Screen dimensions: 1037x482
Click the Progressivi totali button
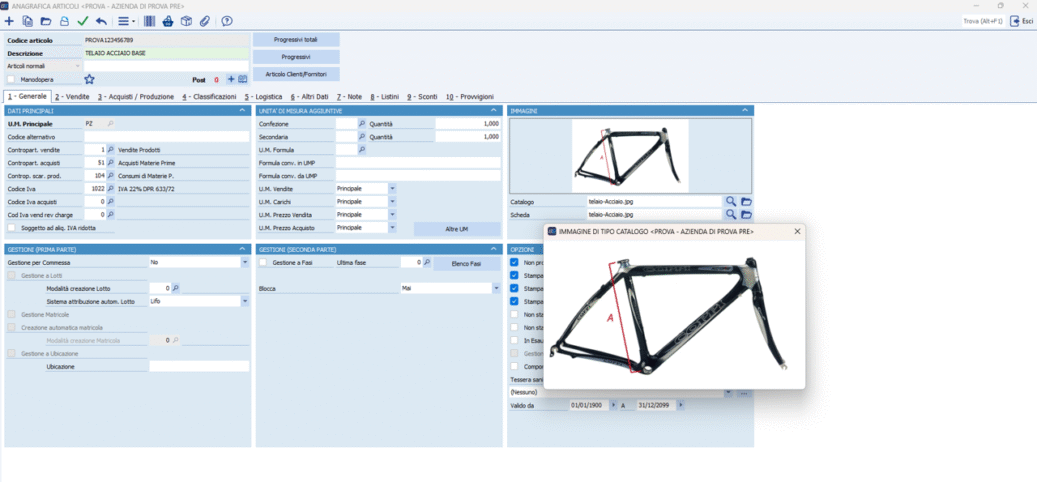(296, 39)
